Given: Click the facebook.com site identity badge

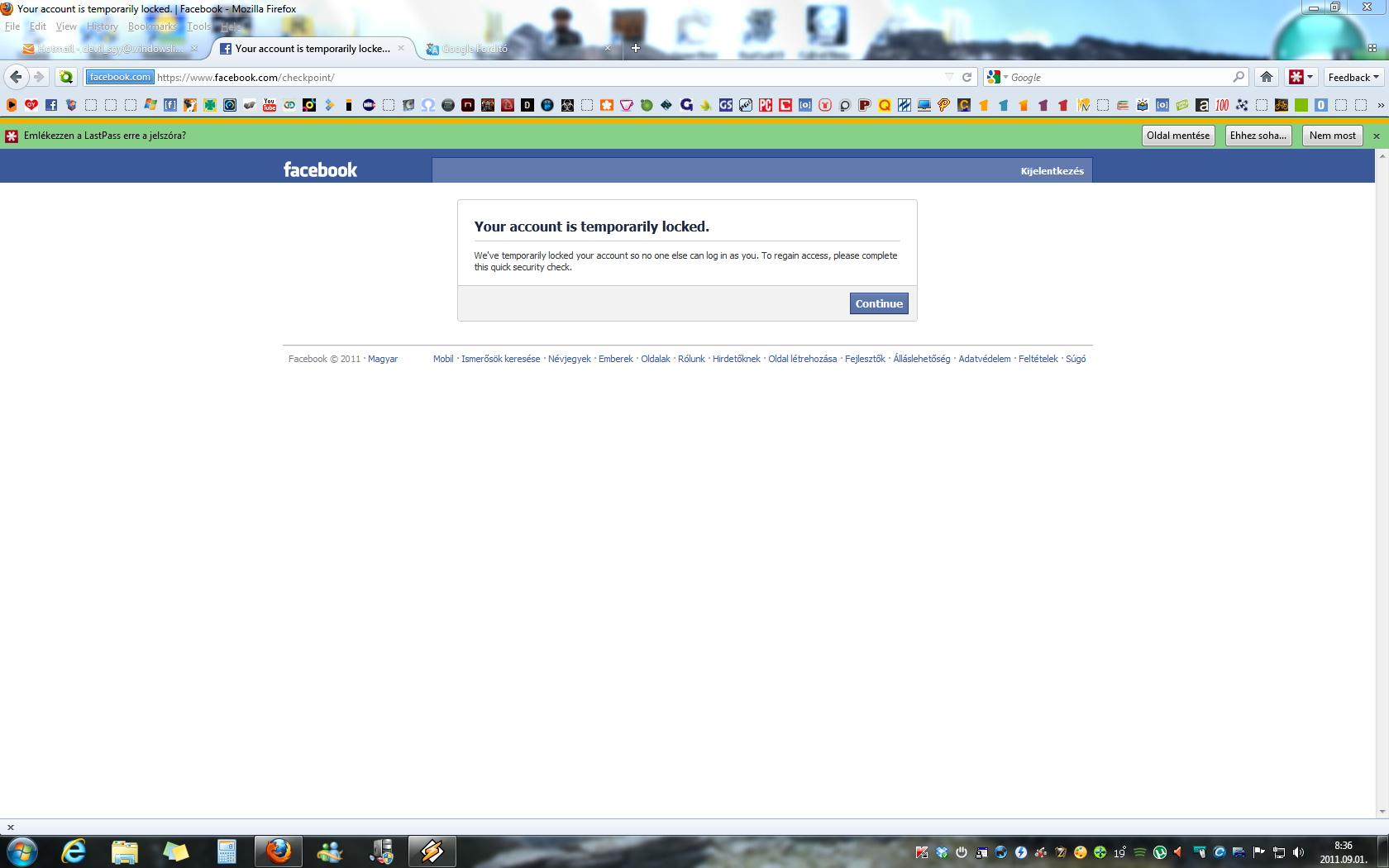Looking at the screenshot, I should tap(120, 77).
